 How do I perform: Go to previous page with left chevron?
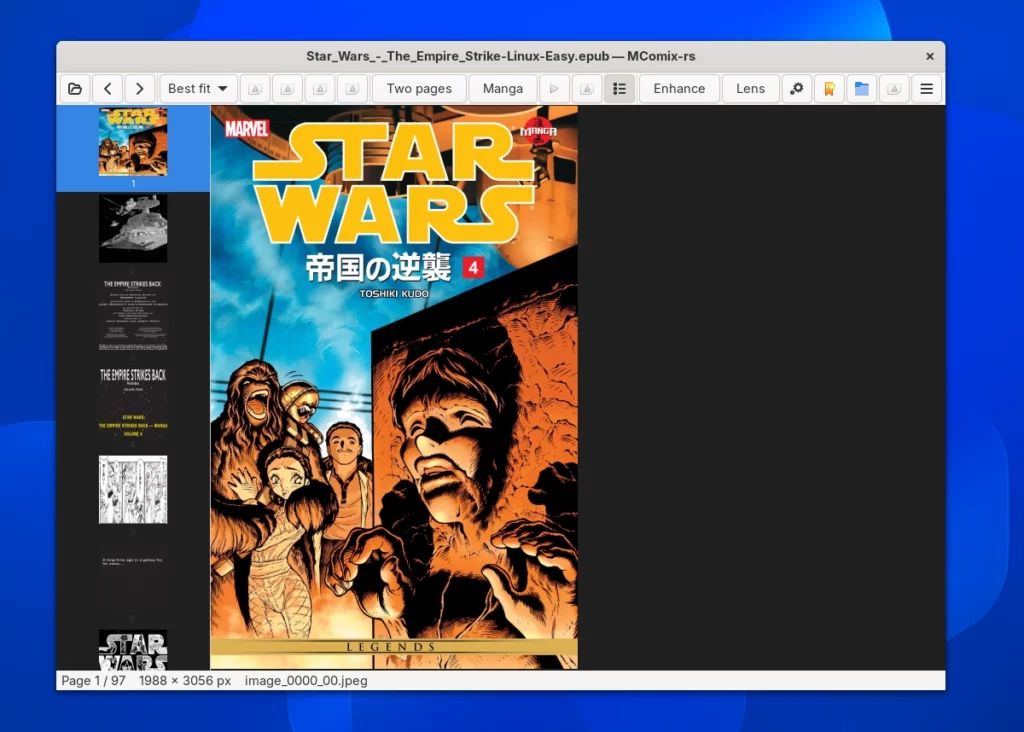(108, 89)
